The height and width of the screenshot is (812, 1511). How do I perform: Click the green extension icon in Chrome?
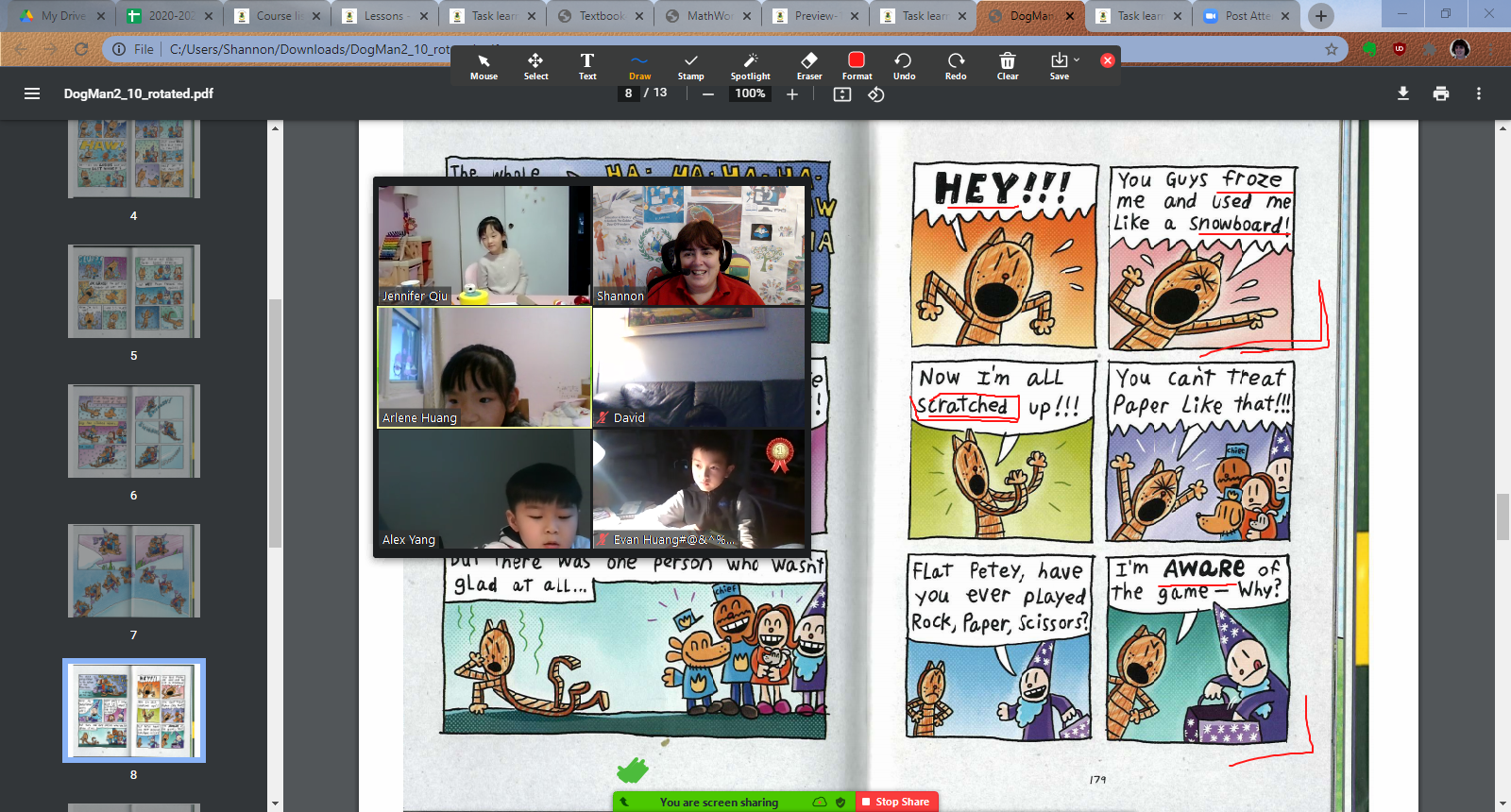coord(1369,49)
